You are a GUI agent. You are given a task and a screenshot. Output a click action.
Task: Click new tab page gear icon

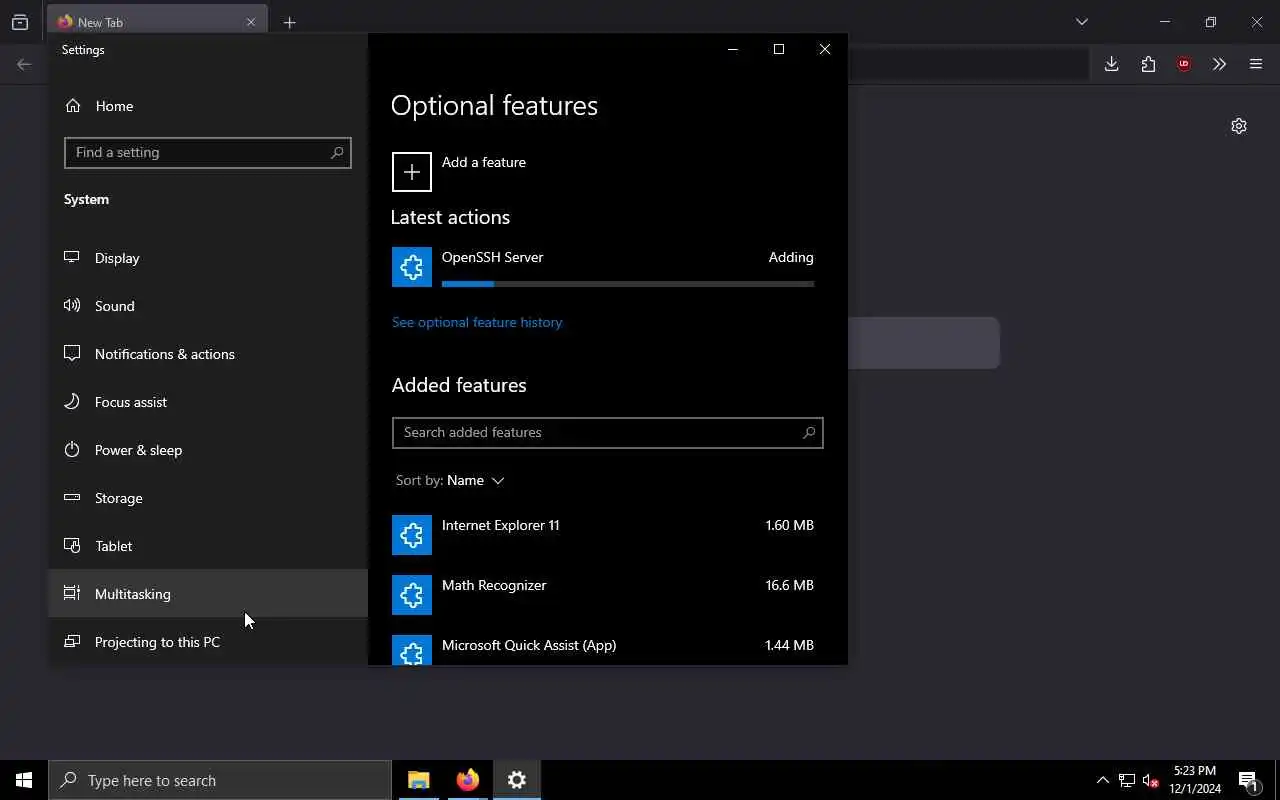click(1239, 126)
